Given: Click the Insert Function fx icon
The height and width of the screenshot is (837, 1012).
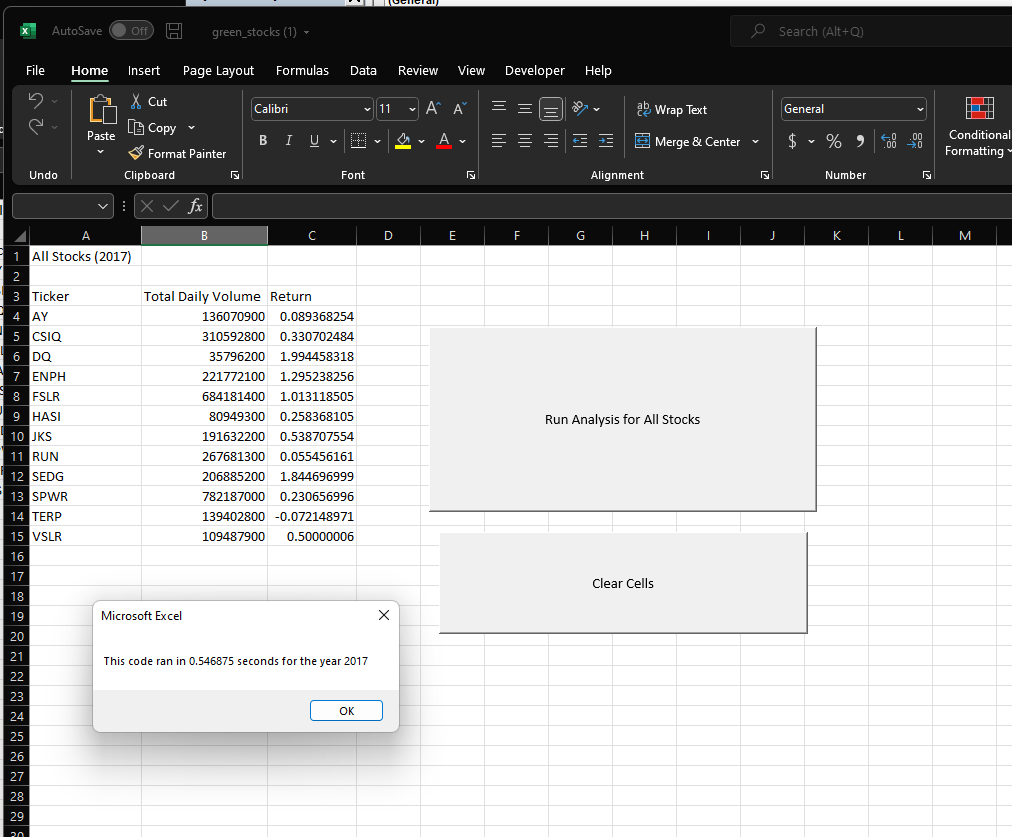Looking at the screenshot, I should (x=195, y=207).
